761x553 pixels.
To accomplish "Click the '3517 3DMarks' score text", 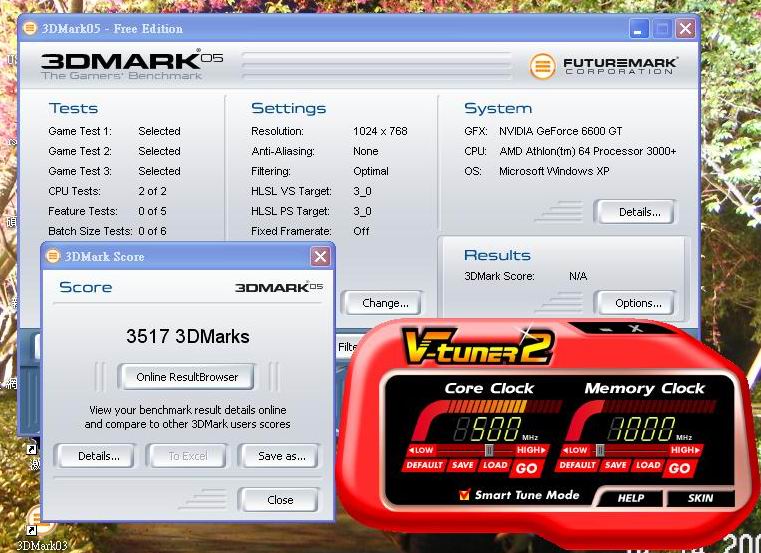I will click(x=188, y=336).
